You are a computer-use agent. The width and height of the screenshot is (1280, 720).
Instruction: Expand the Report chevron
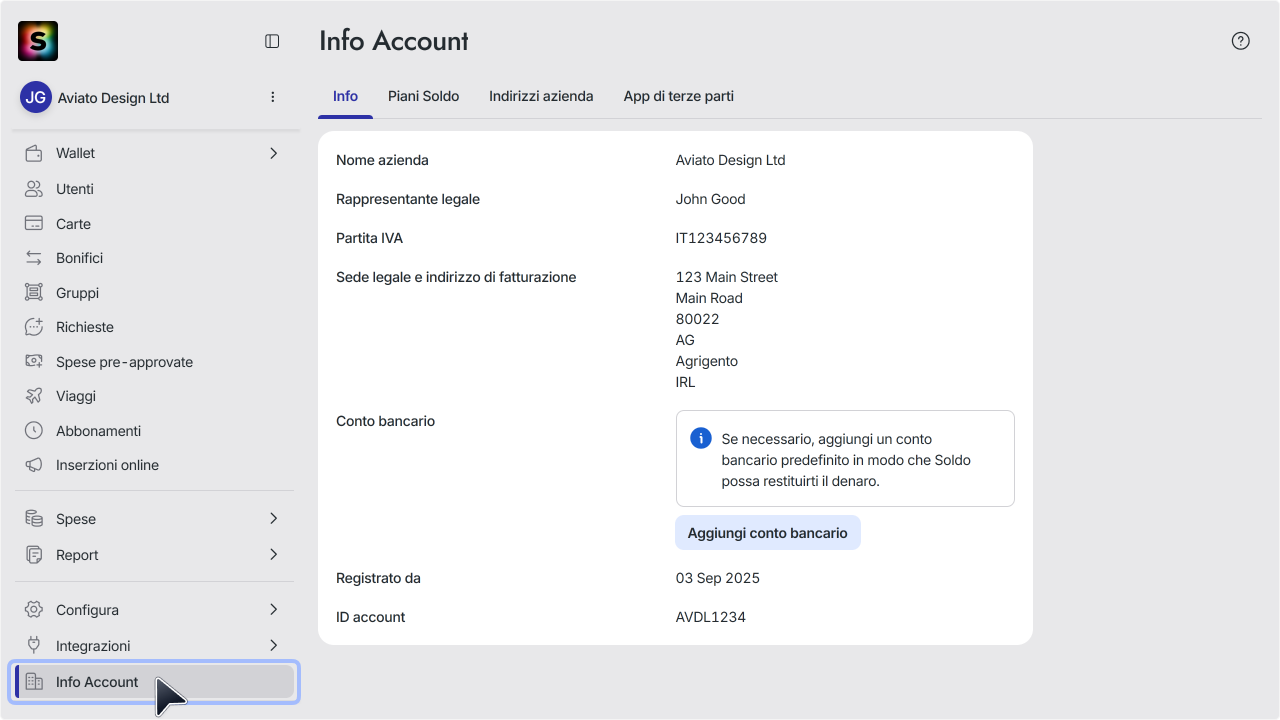(x=274, y=555)
